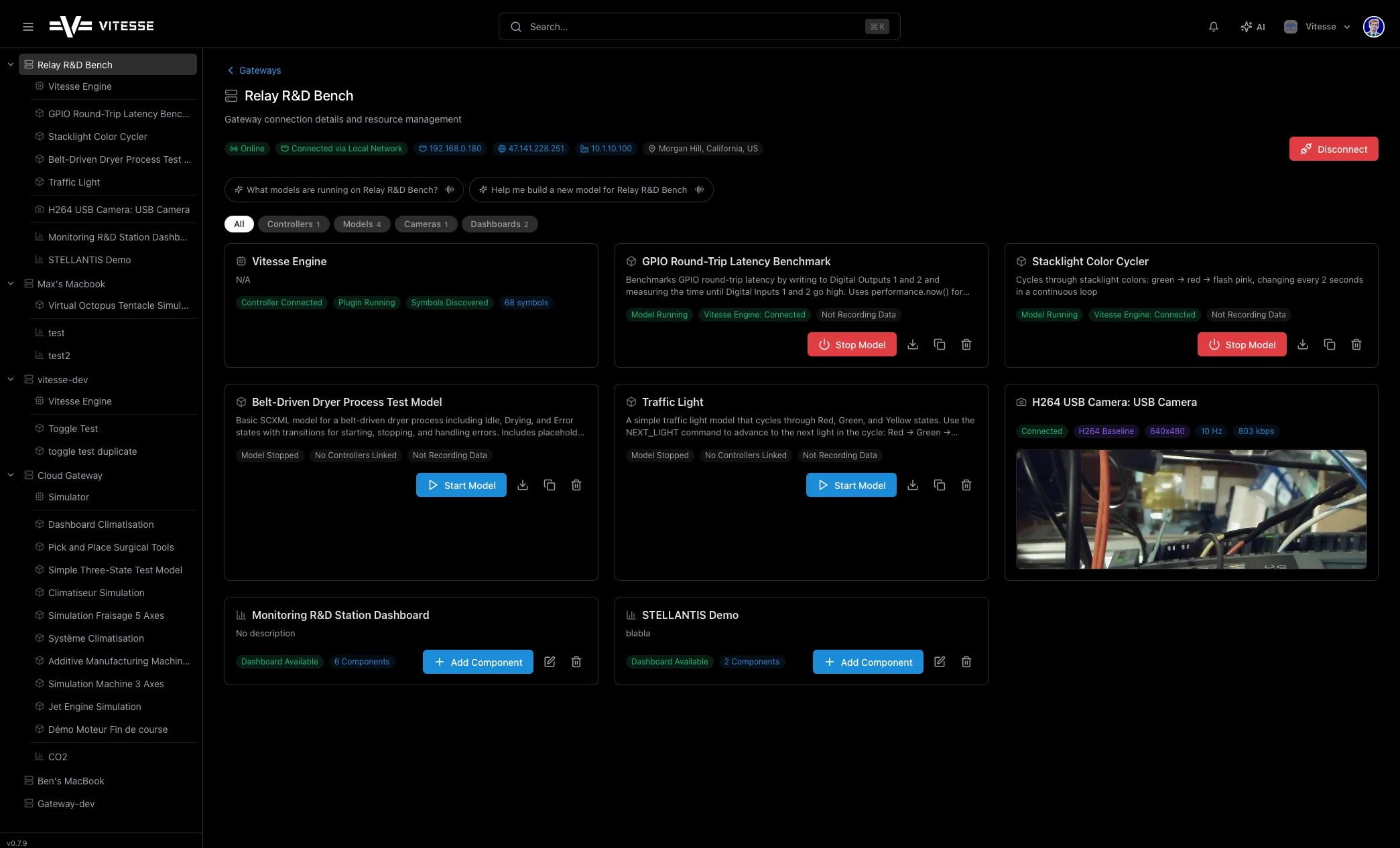Select Jet Engine Simulation in sidebar
The width and height of the screenshot is (1400, 848).
114,707
